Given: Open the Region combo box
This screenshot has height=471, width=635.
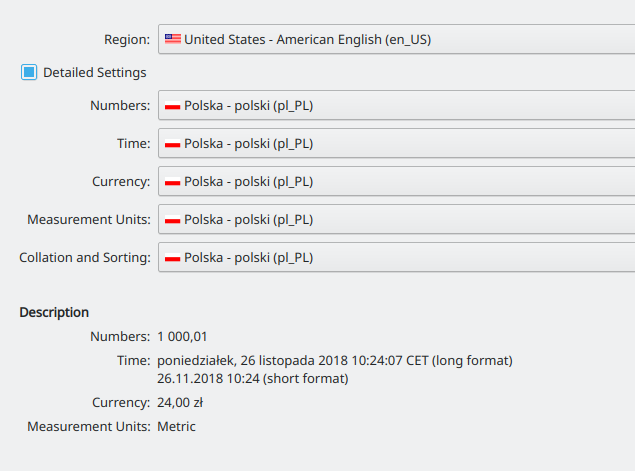Looking at the screenshot, I should pos(396,39).
